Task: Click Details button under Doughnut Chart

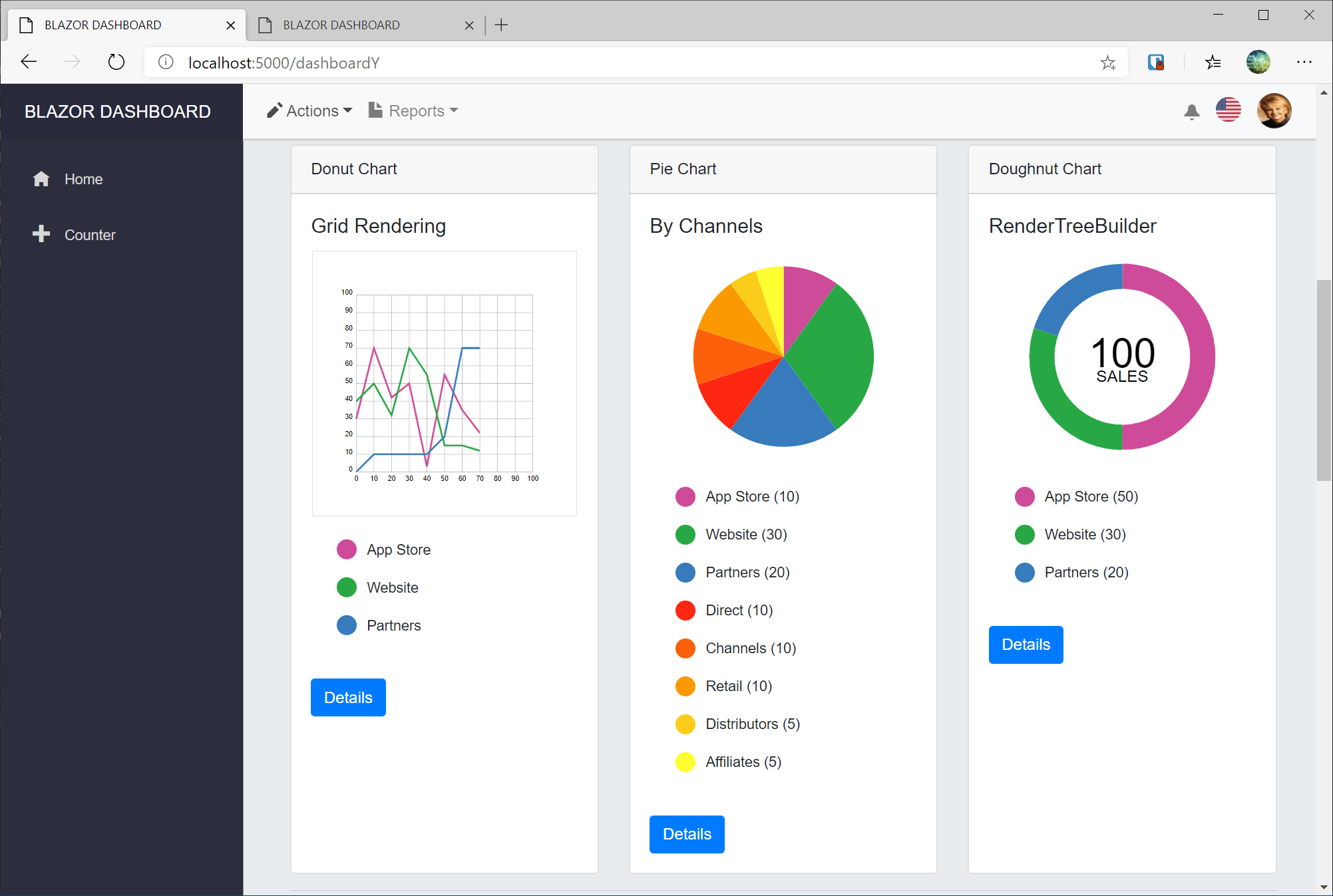Action: point(1026,645)
